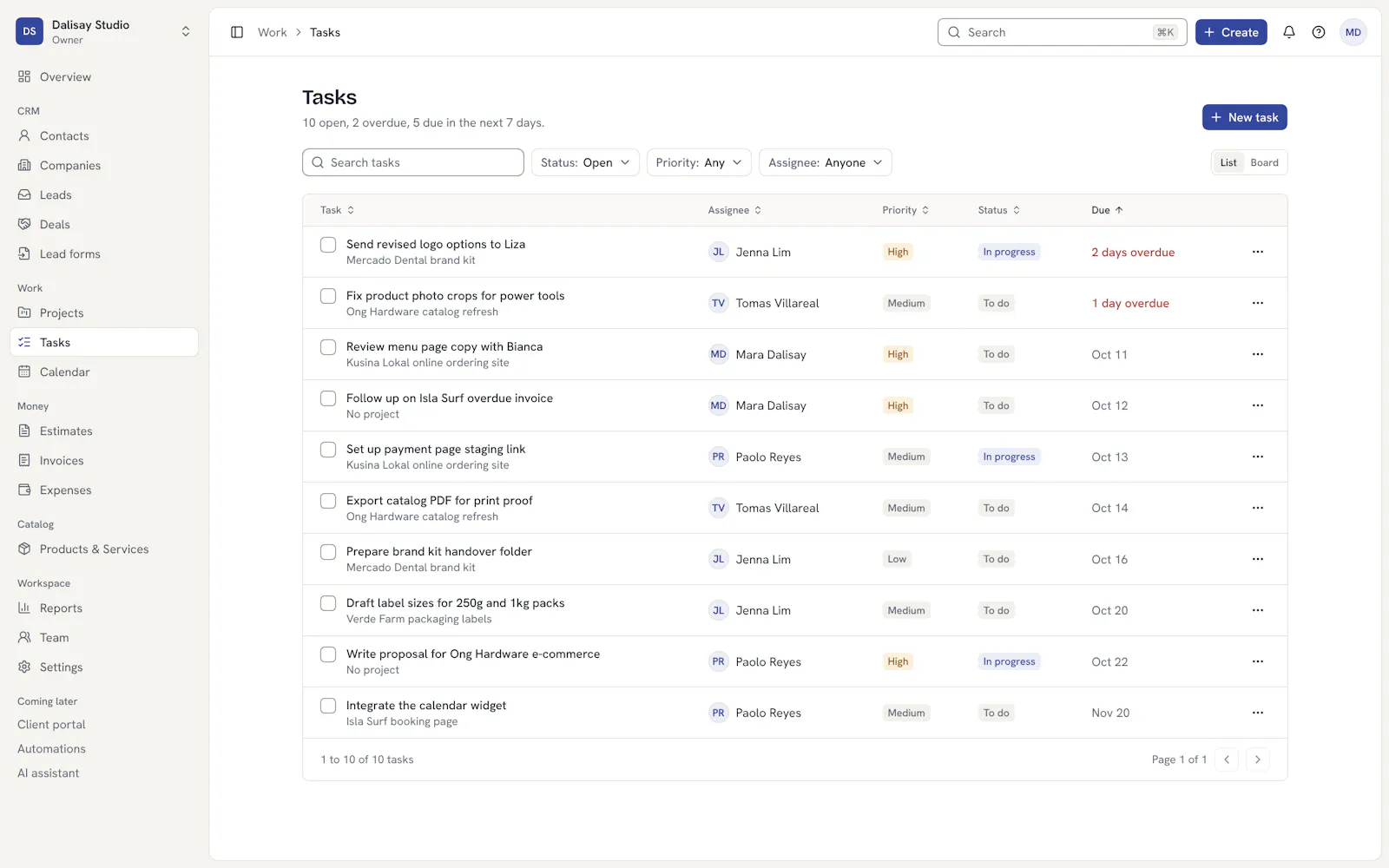Click the New task button
The height and width of the screenshot is (868, 1389).
click(x=1244, y=117)
